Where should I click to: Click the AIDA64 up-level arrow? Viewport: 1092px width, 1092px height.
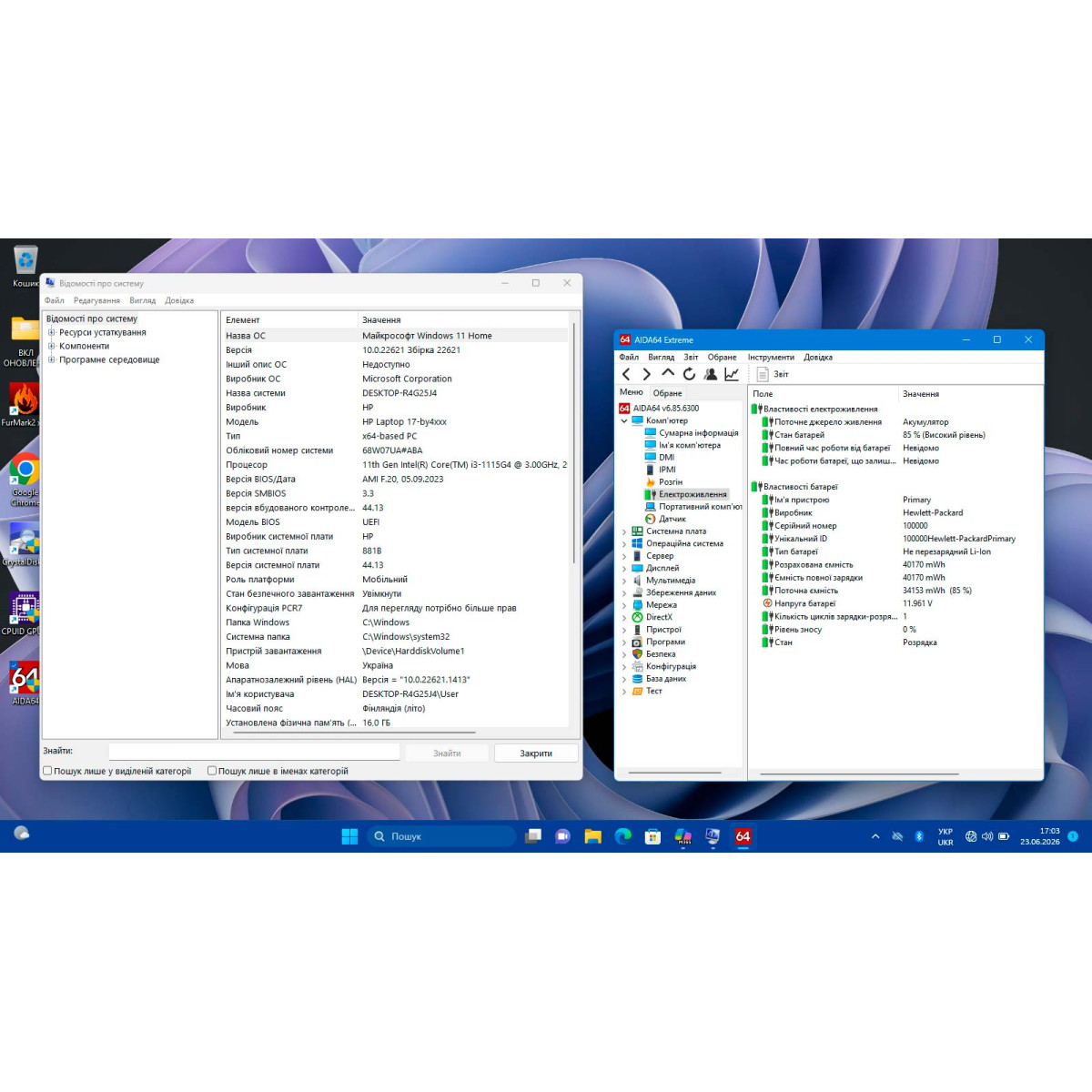pos(667,373)
